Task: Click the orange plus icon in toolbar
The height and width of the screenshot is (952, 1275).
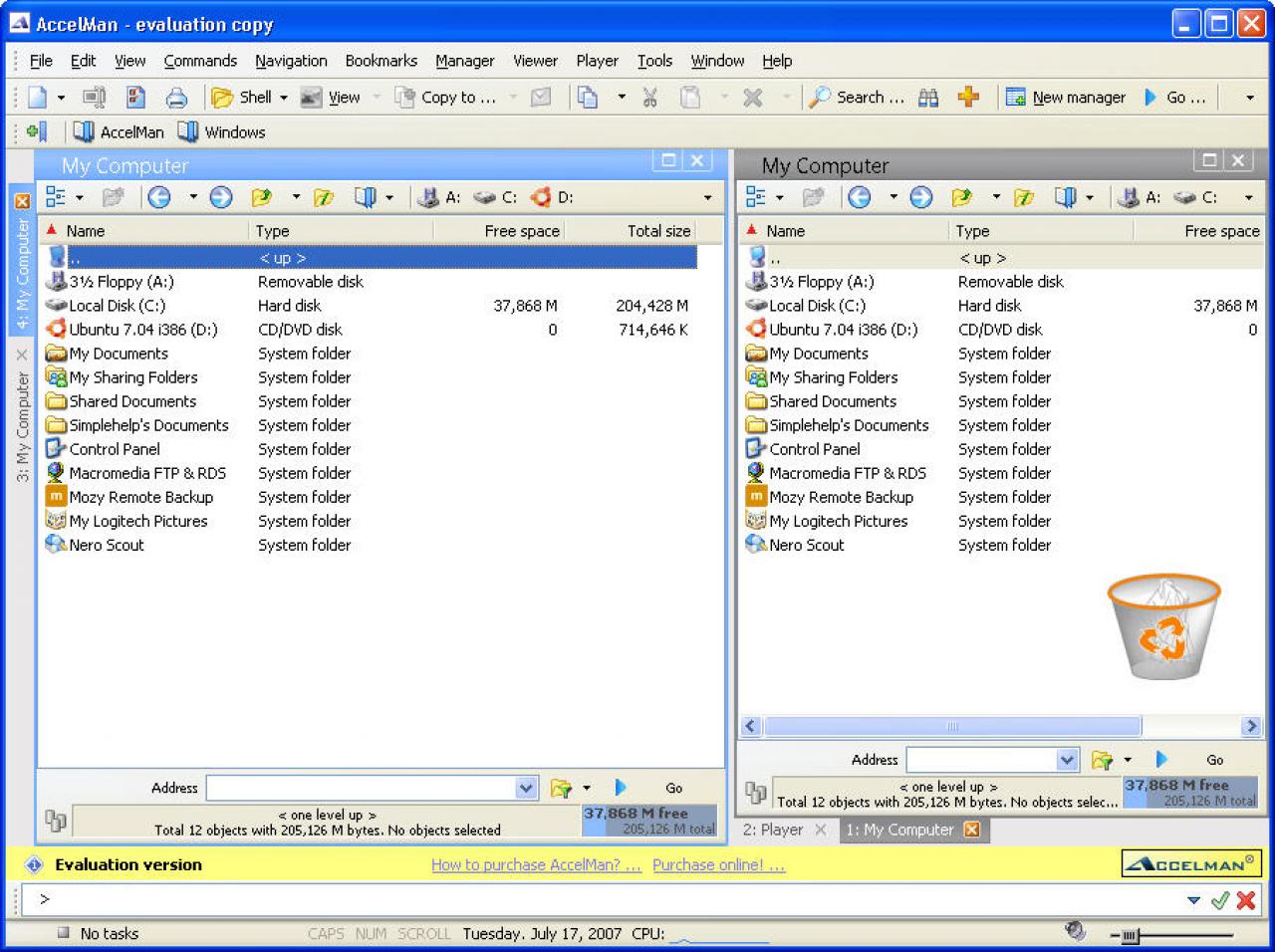Action: [968, 97]
